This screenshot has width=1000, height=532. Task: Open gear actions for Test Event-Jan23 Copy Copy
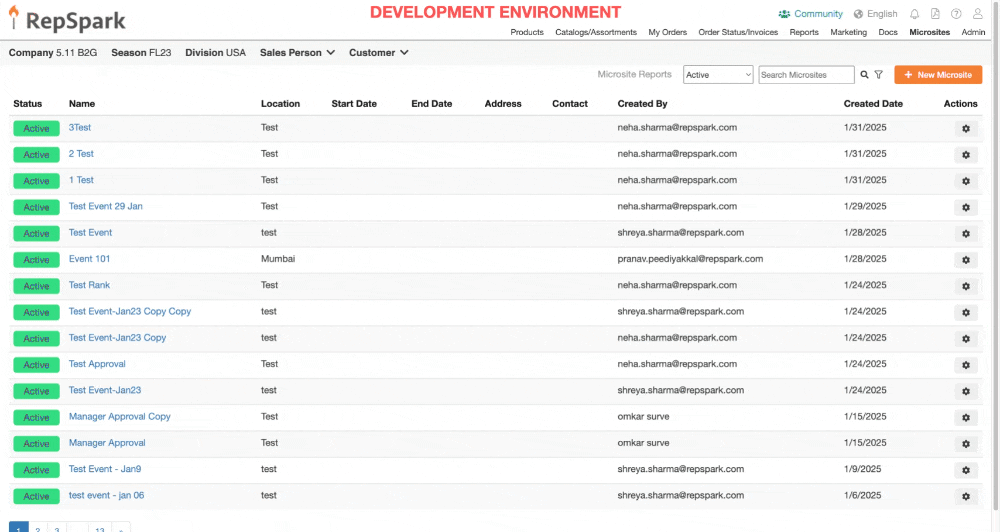pos(966,312)
